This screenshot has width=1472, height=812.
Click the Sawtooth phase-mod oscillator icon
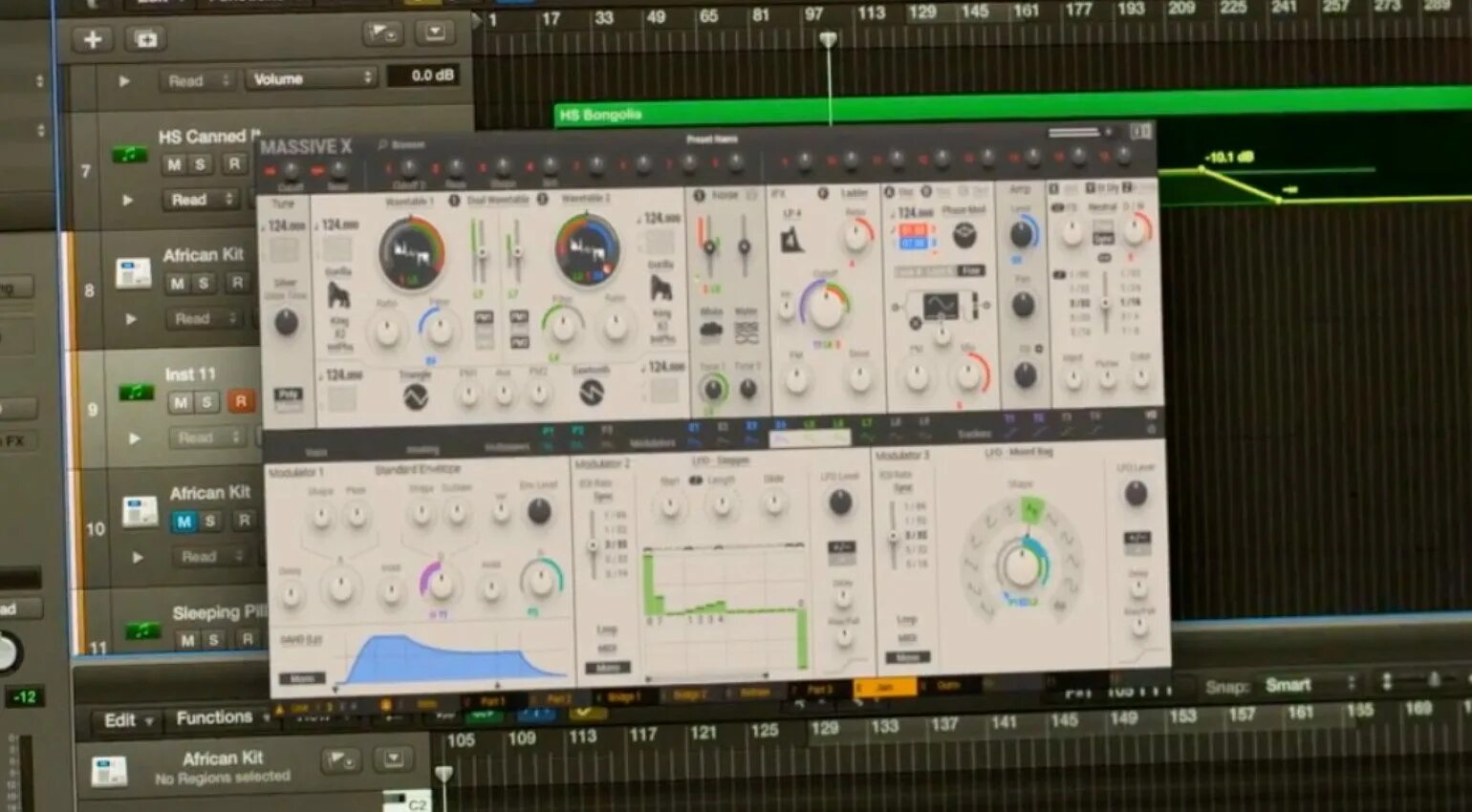tap(592, 392)
